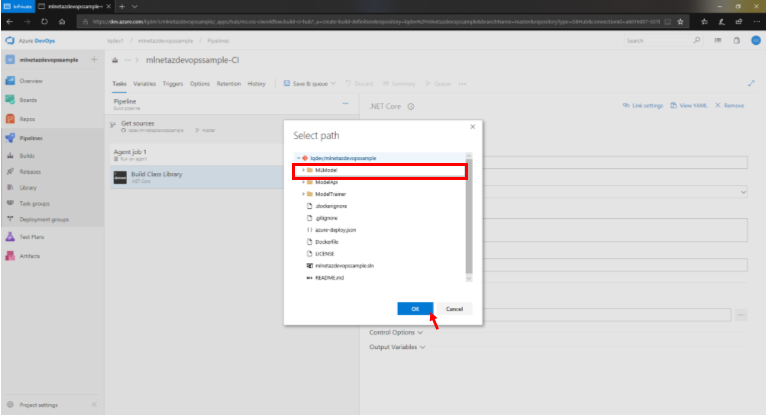766x415 pixels.
Task: Open Test Plans in the sidebar
Action: 32,237
